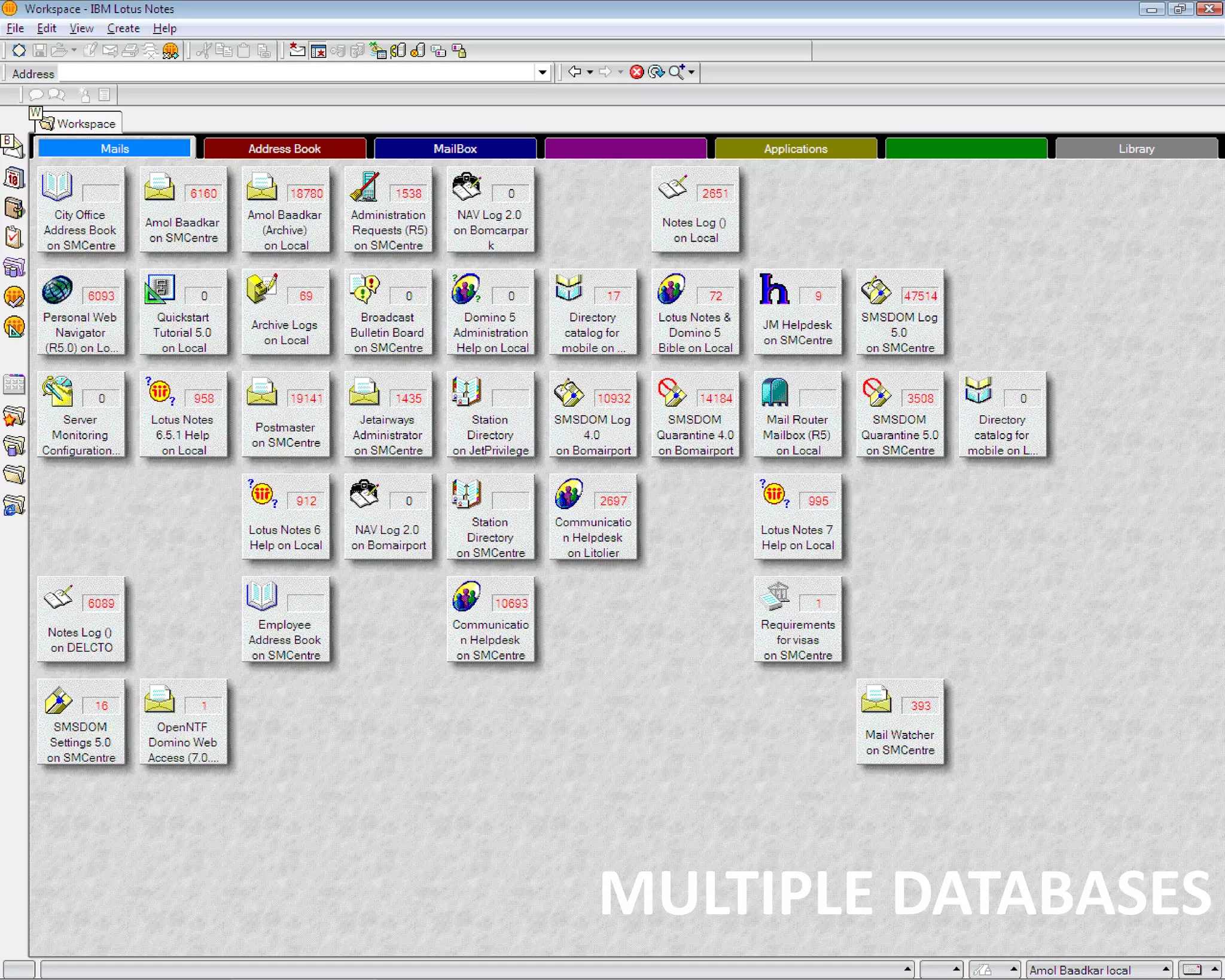
Task: Expand the Search options dropdown arrow
Action: pyautogui.click(x=691, y=72)
